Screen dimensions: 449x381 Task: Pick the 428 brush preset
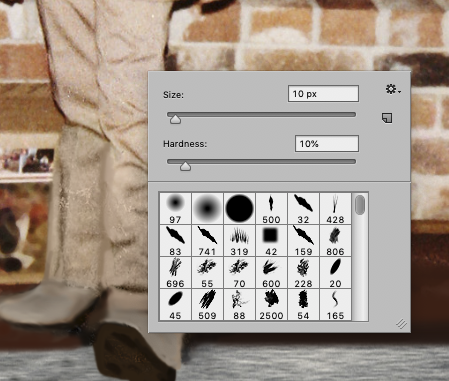(x=335, y=208)
